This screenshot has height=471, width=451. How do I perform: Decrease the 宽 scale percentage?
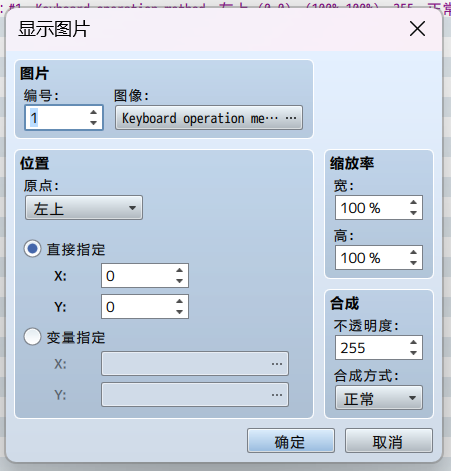[x=414, y=213]
